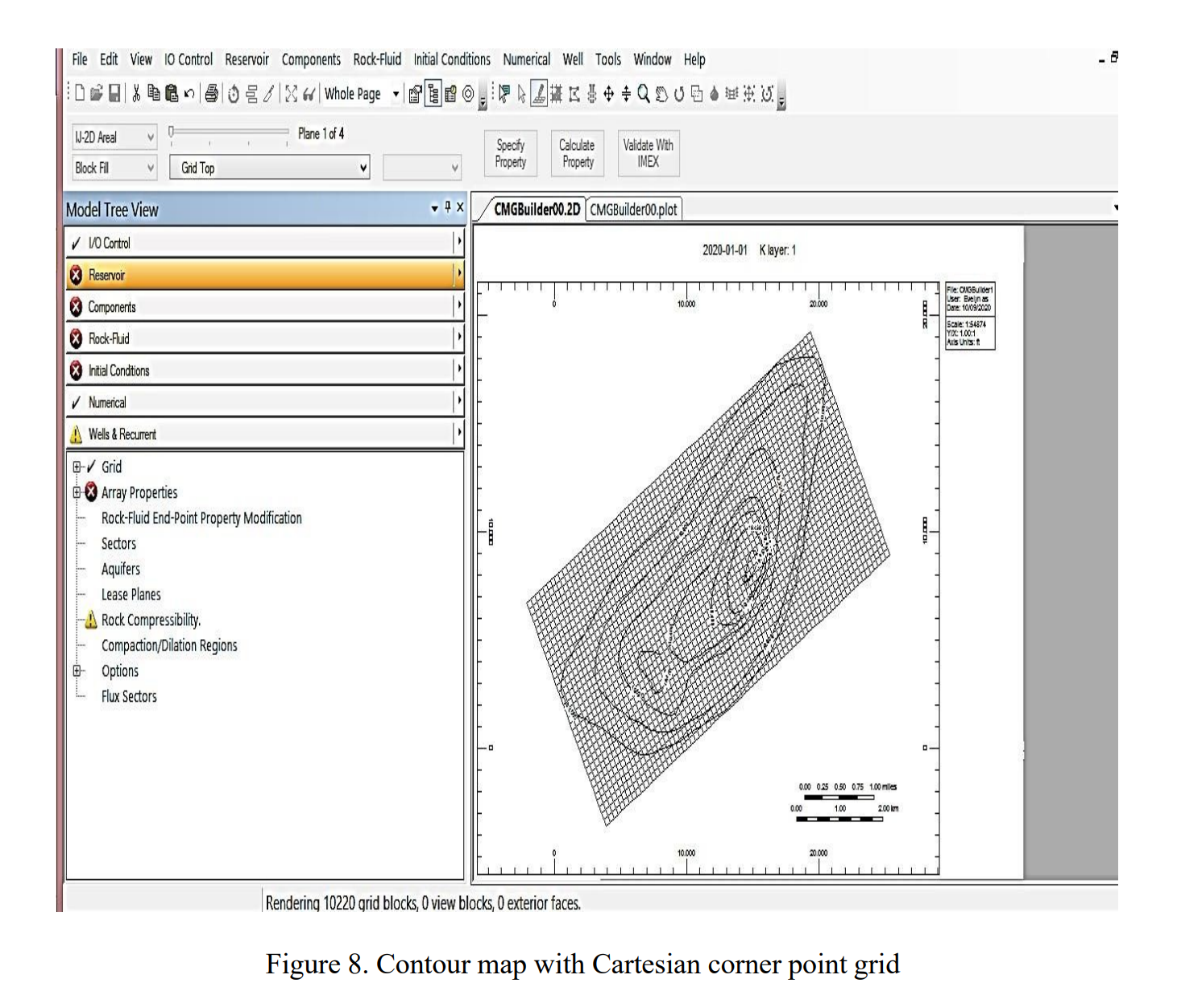Select the Pan hand tool
This screenshot has height=1008, width=1177.
(x=661, y=94)
